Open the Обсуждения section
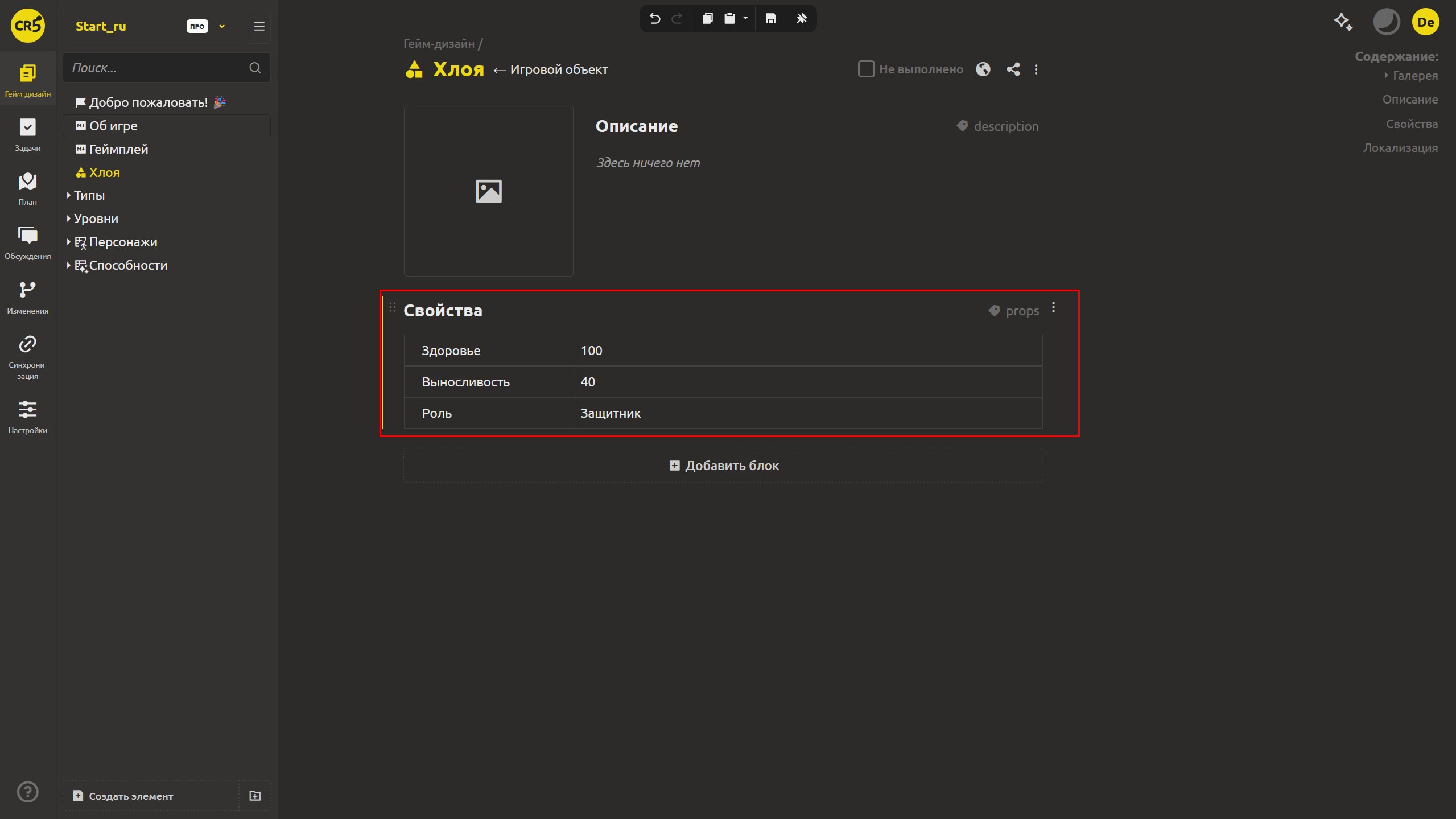The height and width of the screenshot is (819, 1456). pyautogui.click(x=27, y=242)
